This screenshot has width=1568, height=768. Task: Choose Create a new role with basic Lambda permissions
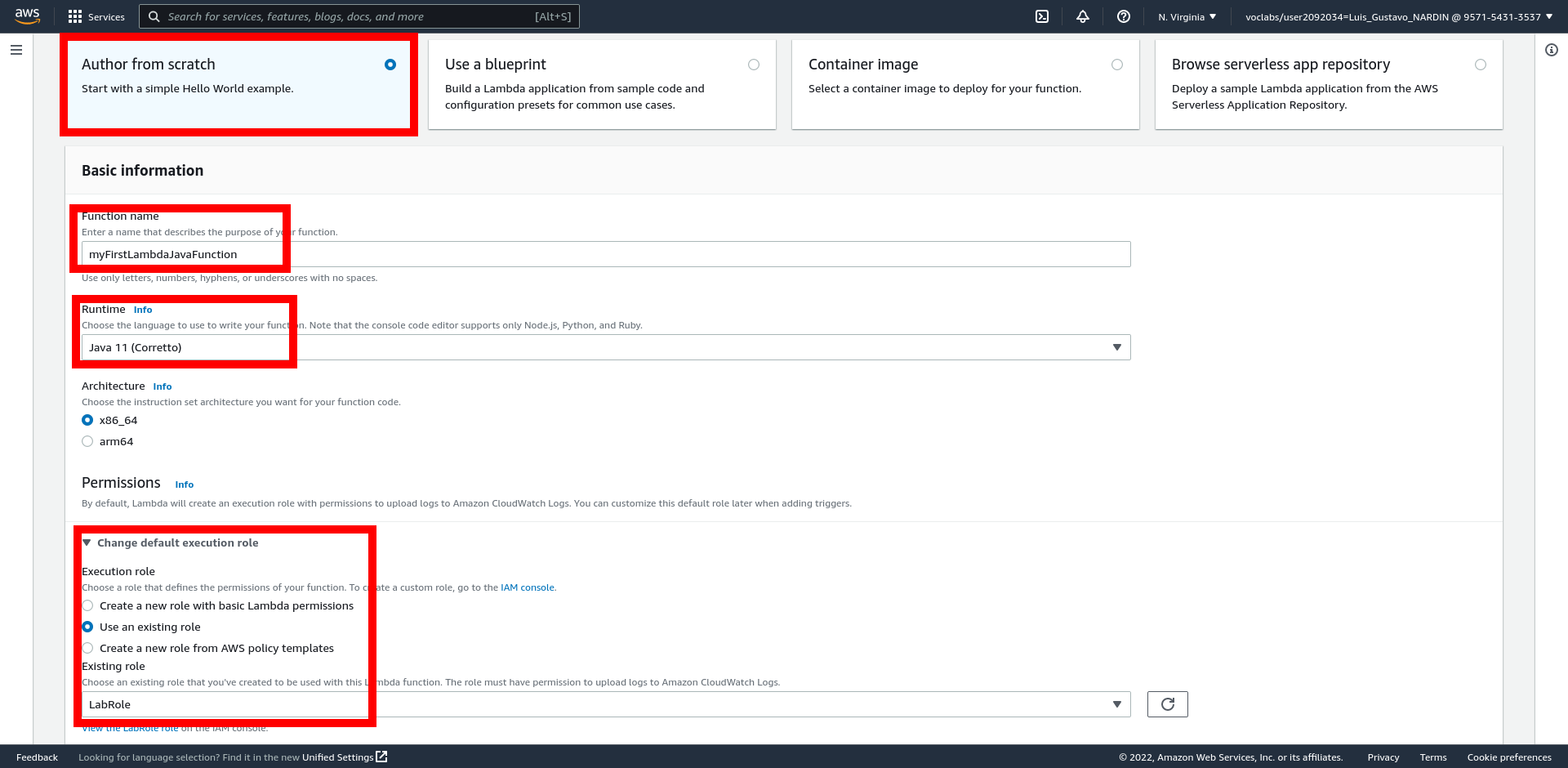pos(87,605)
